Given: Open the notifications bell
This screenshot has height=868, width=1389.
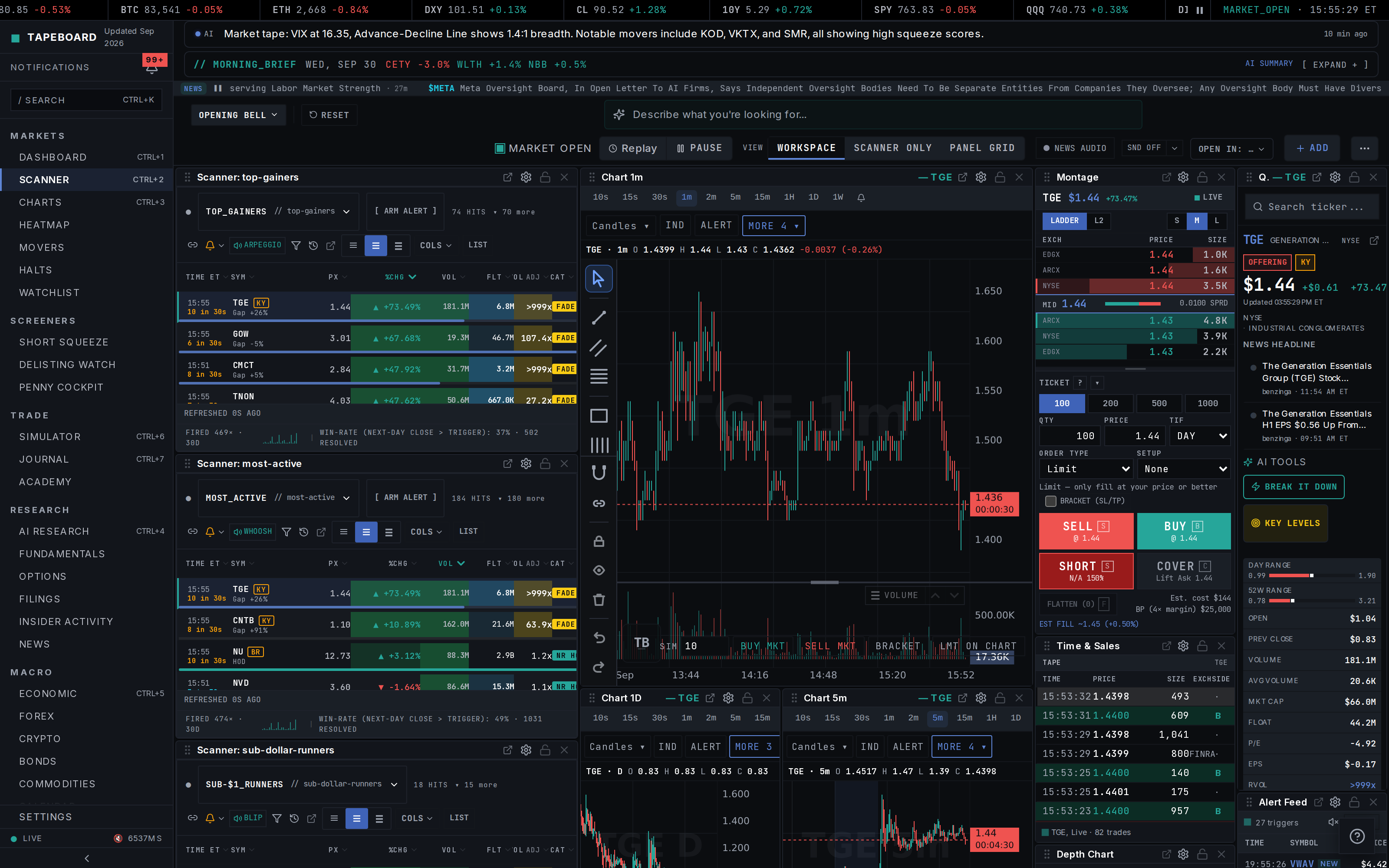Looking at the screenshot, I should [x=152, y=68].
